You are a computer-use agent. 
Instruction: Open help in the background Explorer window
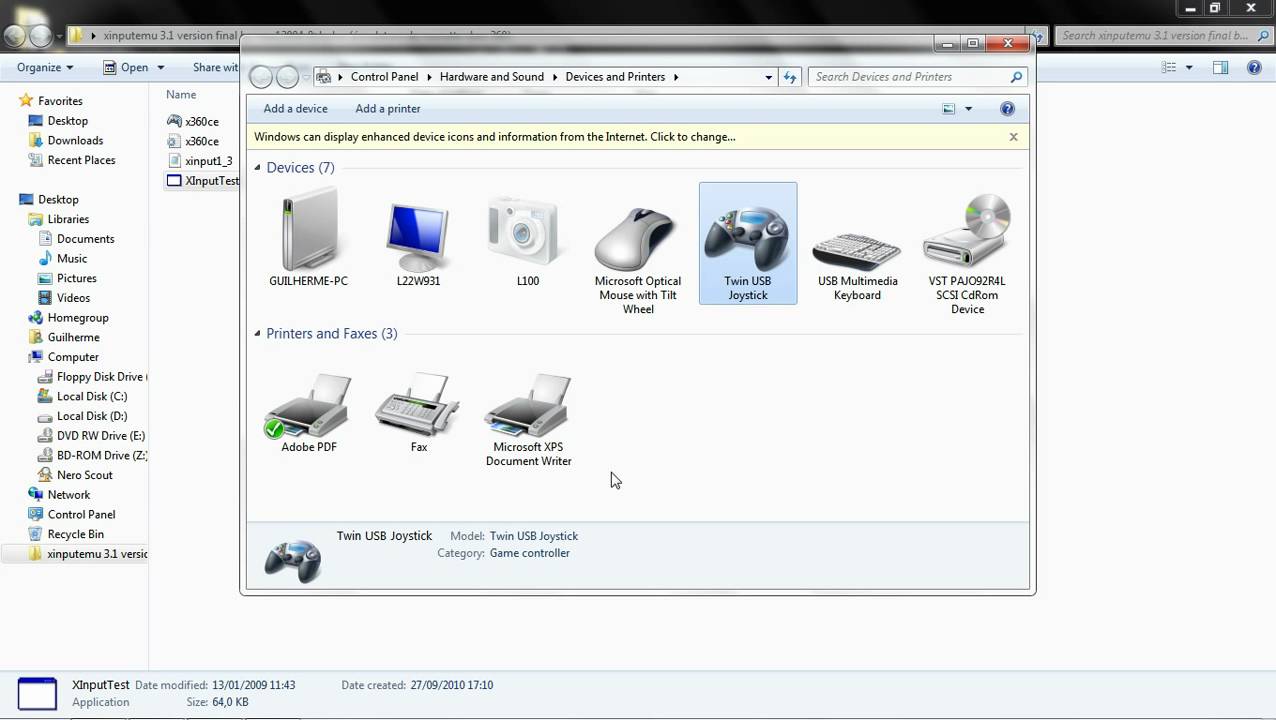(1254, 68)
